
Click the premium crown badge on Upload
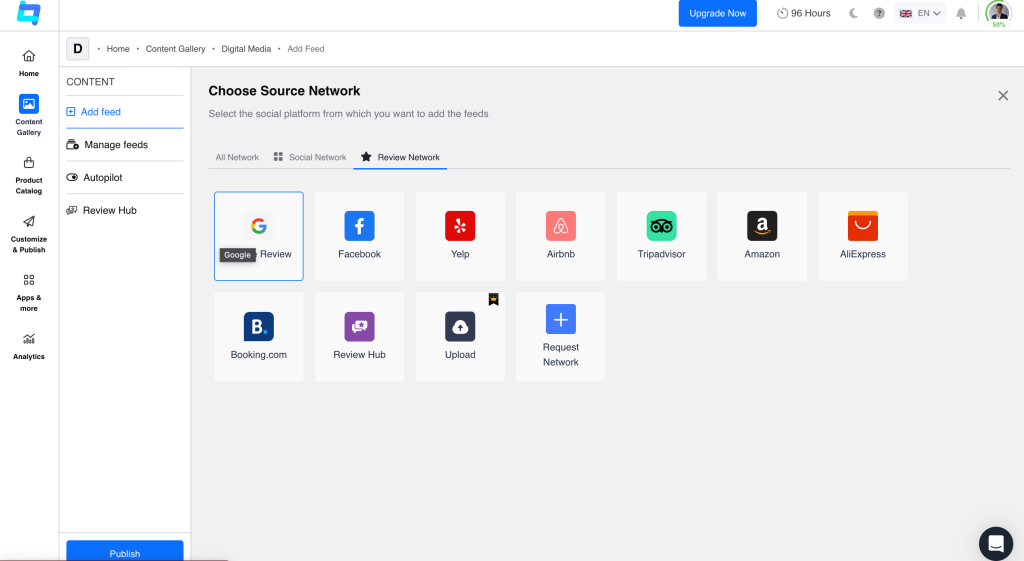point(494,299)
